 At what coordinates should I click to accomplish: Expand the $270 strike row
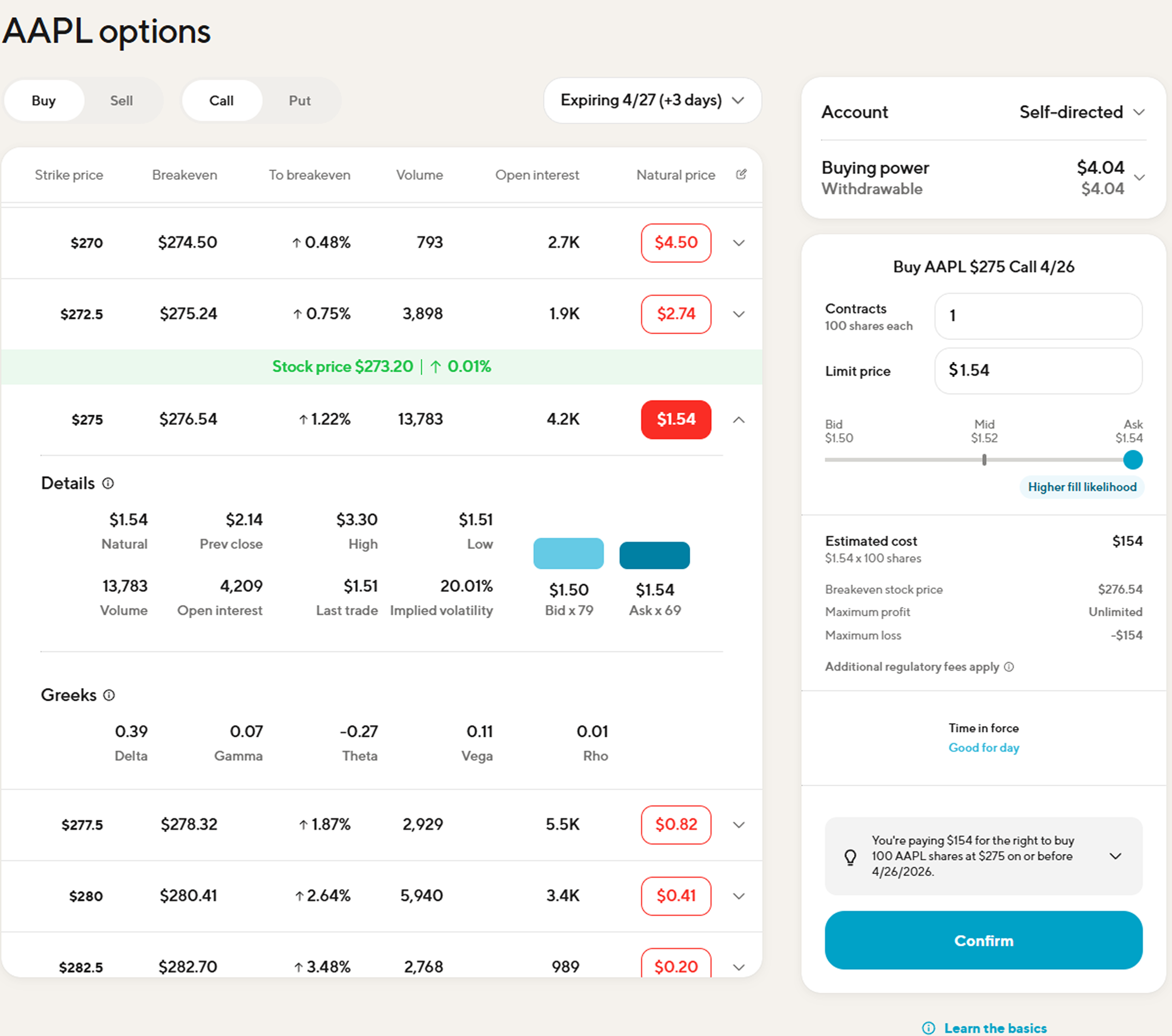pyautogui.click(x=739, y=243)
